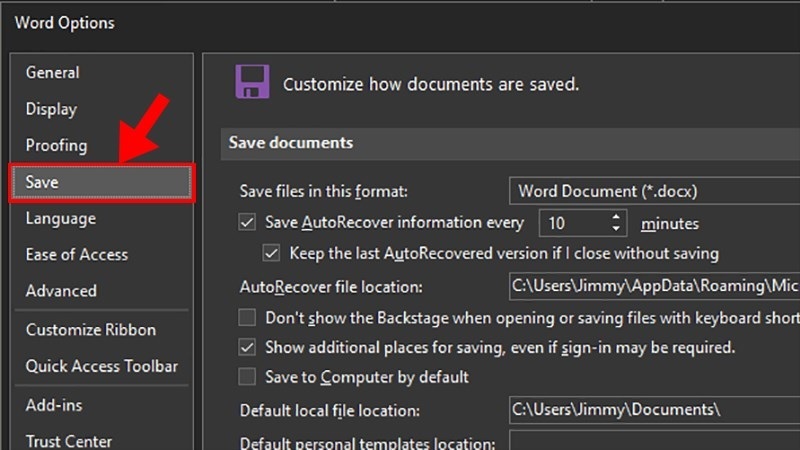Decrease AutoRecover minutes with down arrow
This screenshot has width=800, height=450.
(616, 229)
